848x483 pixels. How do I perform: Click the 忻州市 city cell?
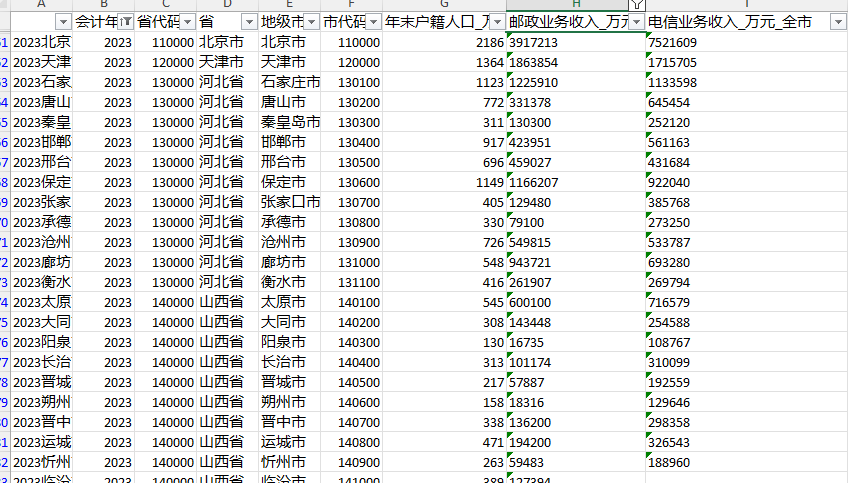(x=289, y=462)
